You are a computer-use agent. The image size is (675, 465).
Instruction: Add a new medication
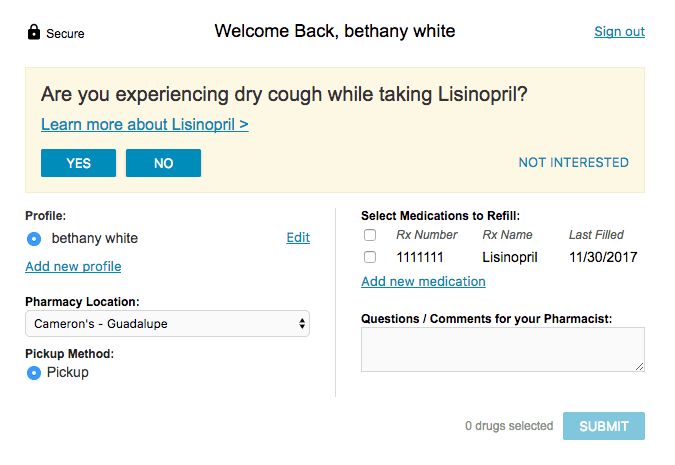(423, 281)
